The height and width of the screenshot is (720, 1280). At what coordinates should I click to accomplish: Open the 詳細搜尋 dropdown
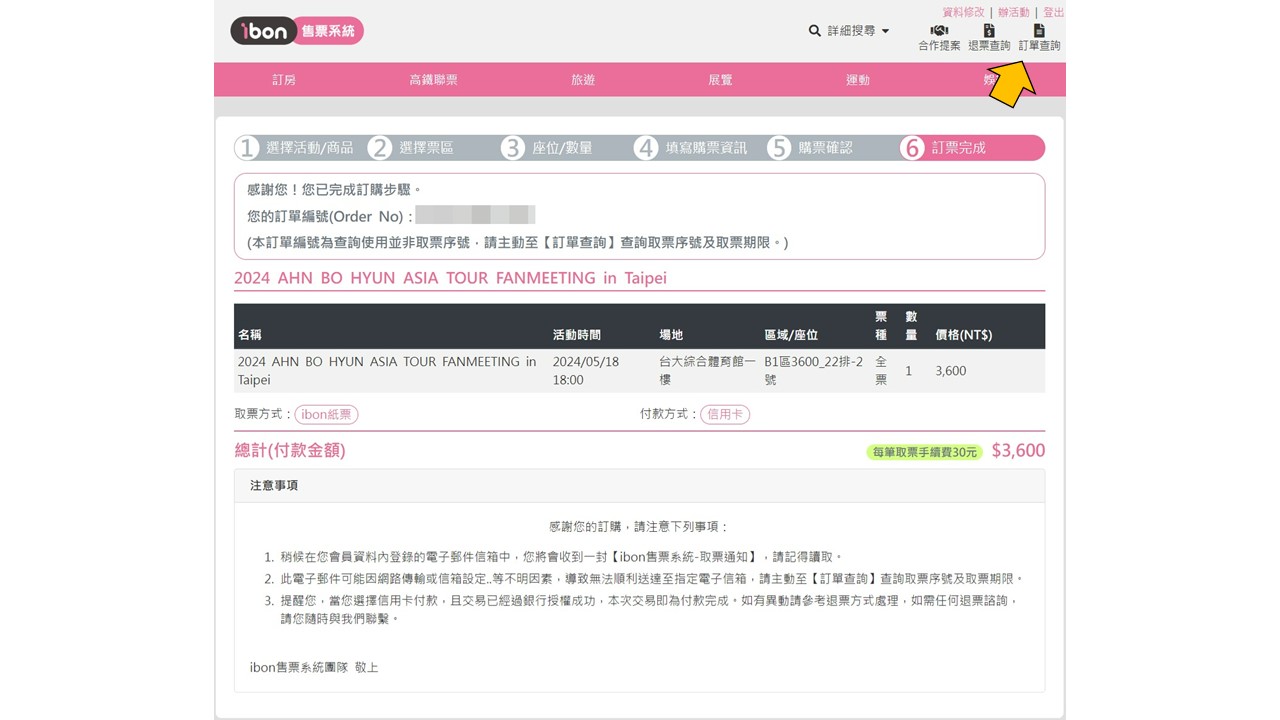click(858, 31)
